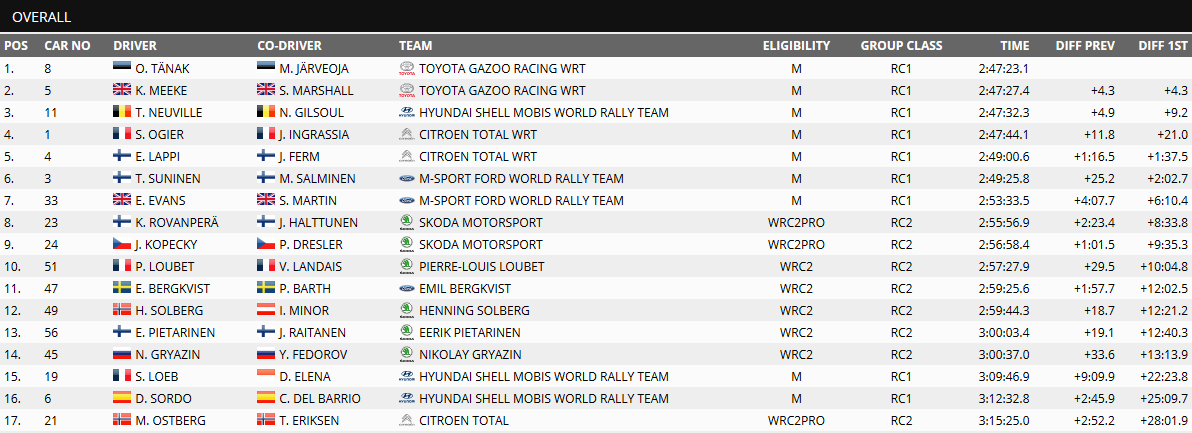Click the Skoda logo beside Eerik Pietarinen team
Screen dimensions: 1192x433
tap(407, 333)
